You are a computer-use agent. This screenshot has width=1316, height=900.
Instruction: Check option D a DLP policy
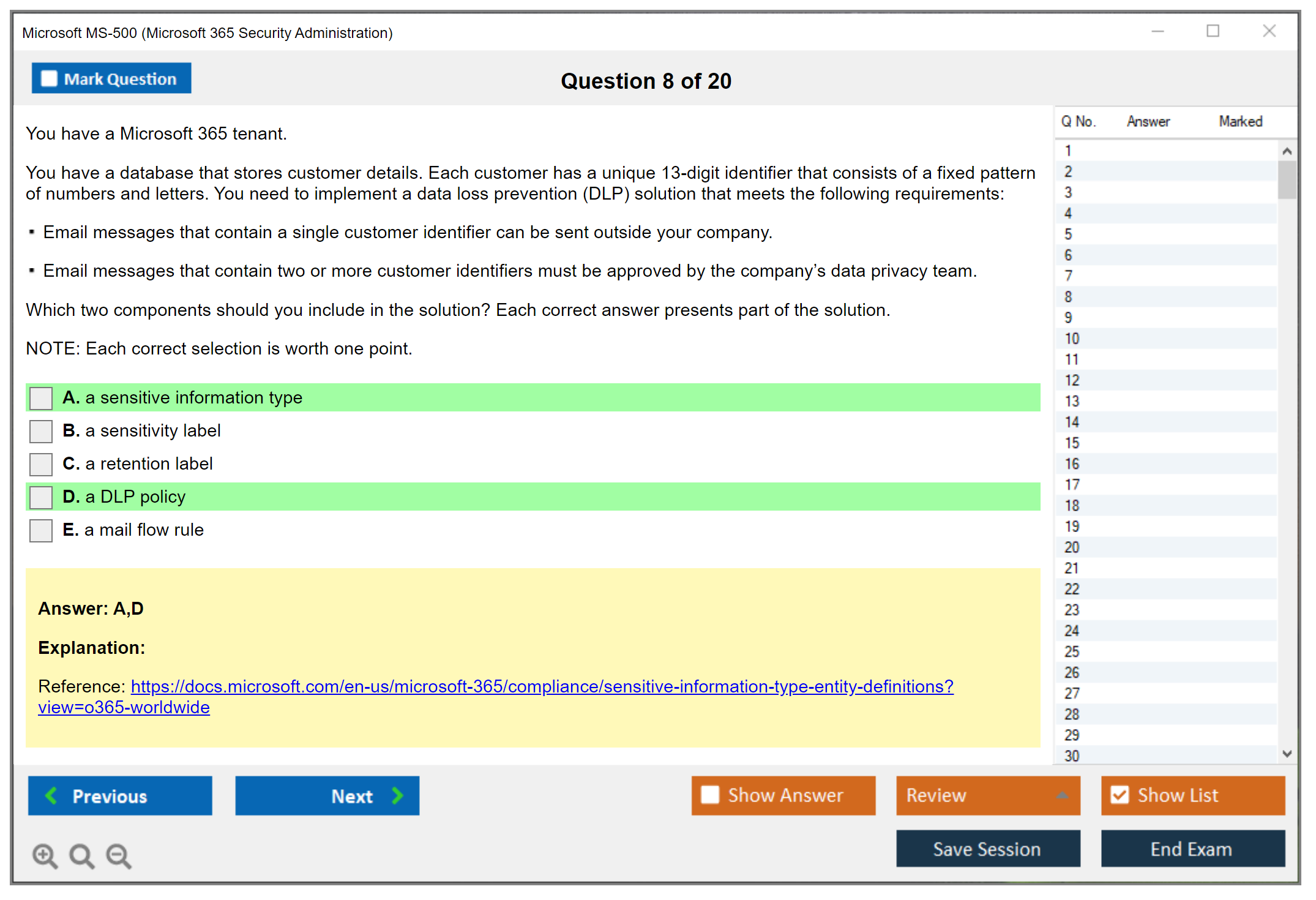41,497
